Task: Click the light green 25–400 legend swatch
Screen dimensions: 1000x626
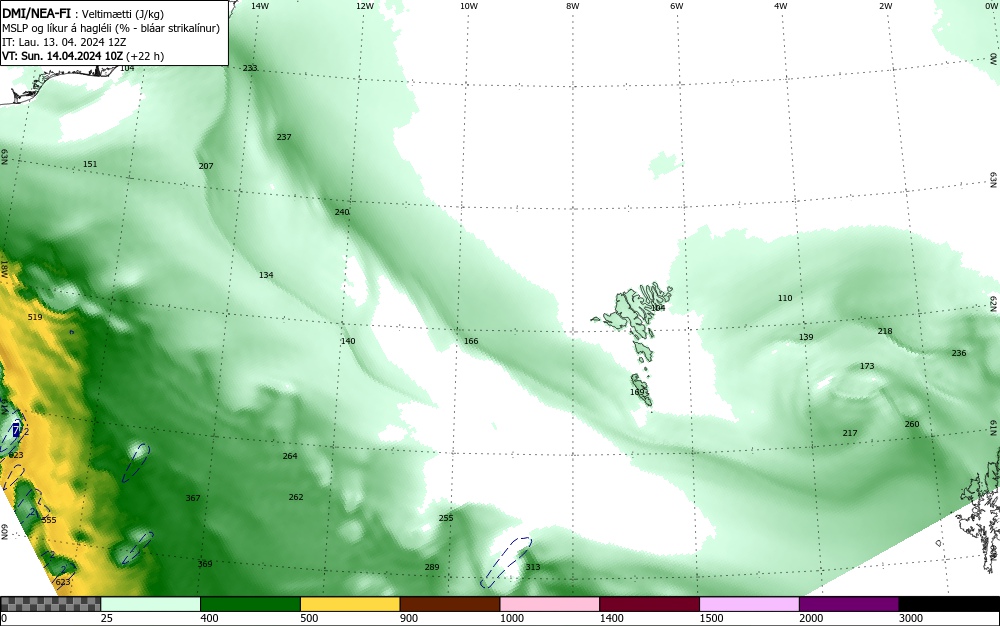Action: (151, 604)
